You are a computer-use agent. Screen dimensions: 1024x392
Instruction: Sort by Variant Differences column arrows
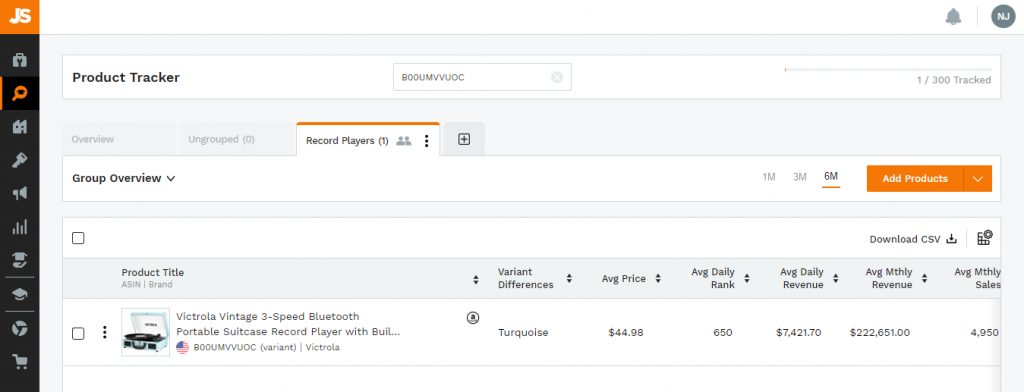click(x=569, y=278)
